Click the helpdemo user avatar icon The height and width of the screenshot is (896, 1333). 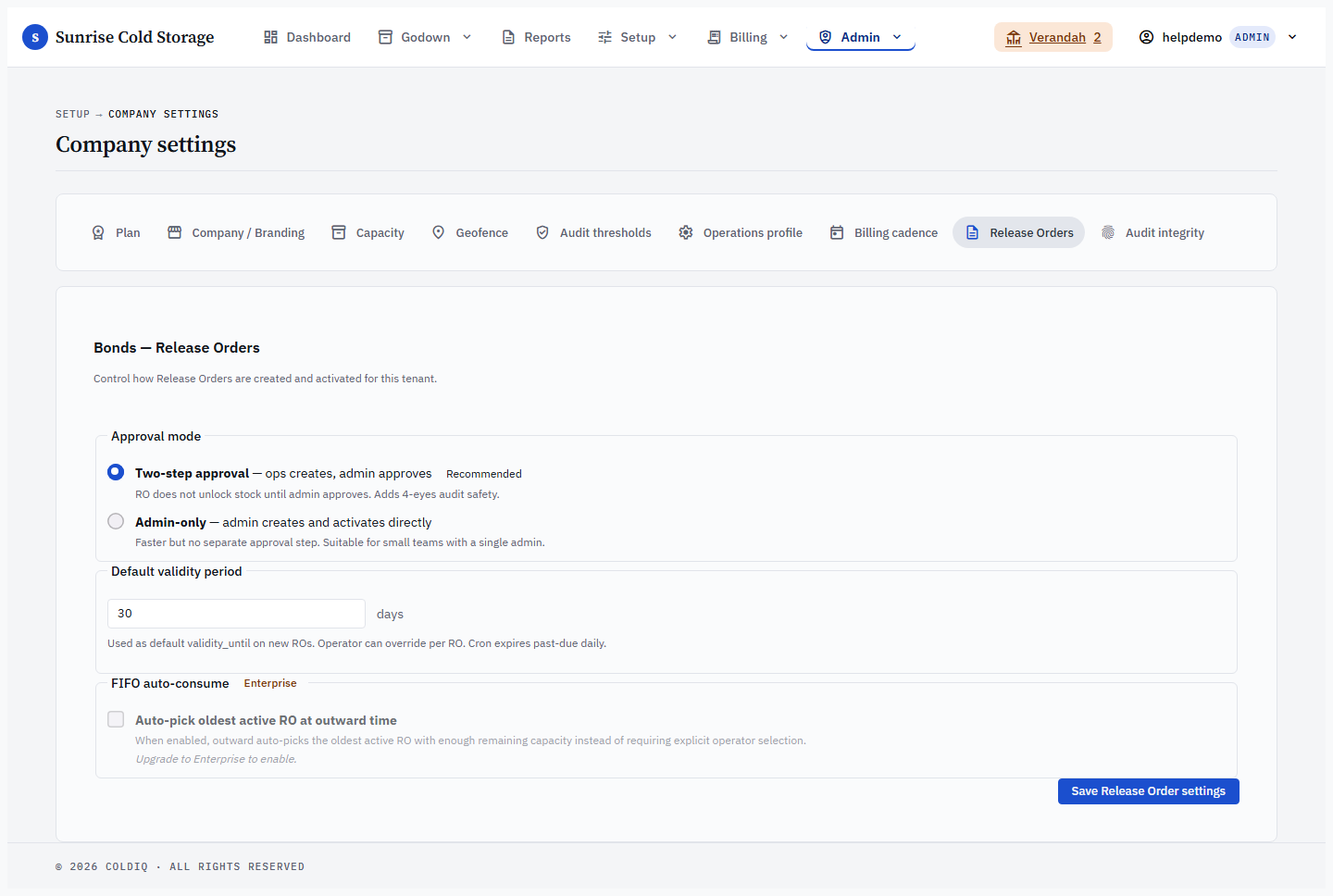(x=1146, y=37)
